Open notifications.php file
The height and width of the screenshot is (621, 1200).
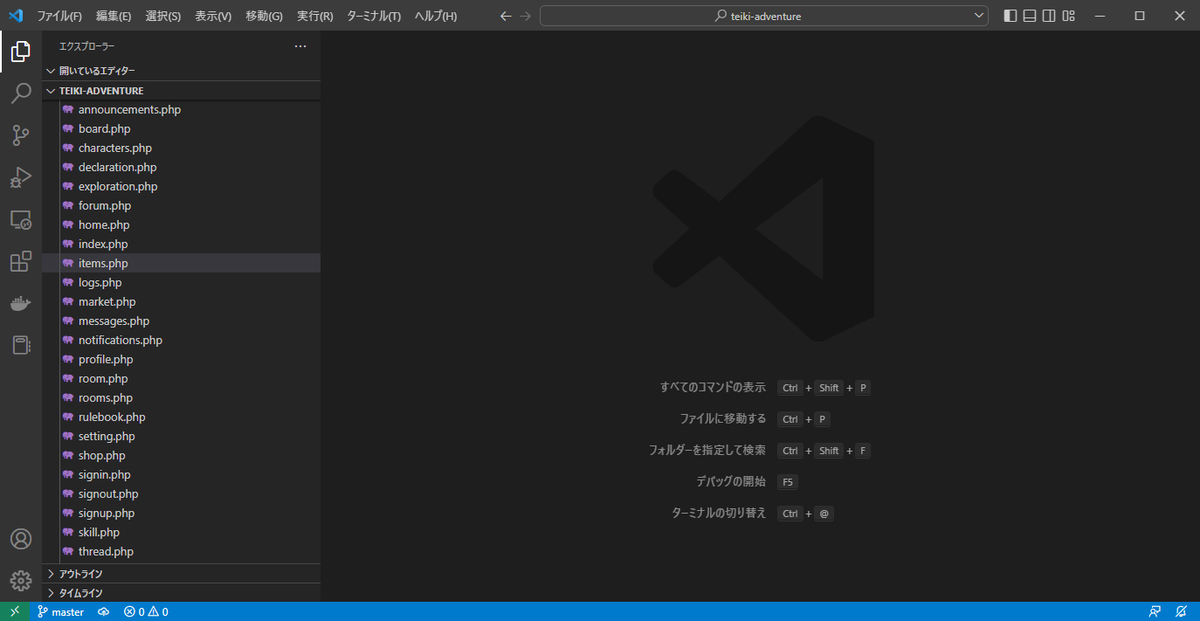tap(181, 340)
